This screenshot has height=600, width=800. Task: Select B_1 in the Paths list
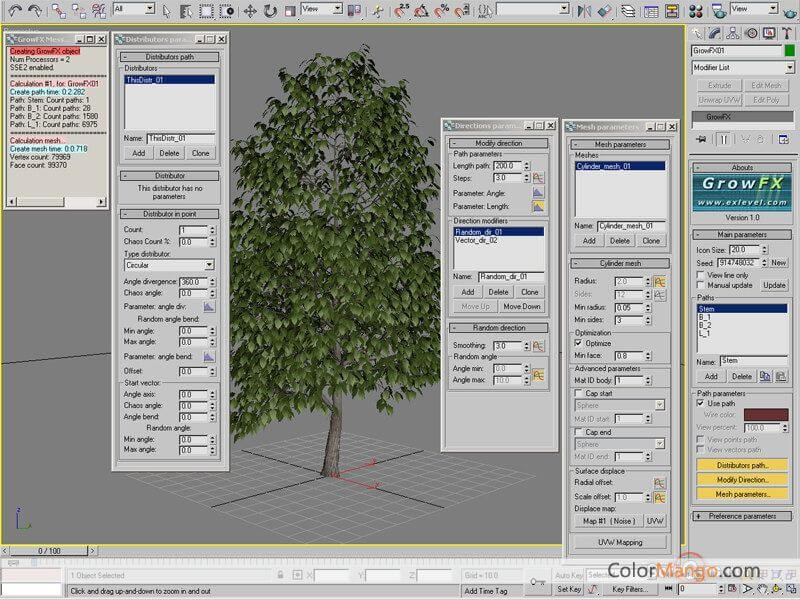point(706,317)
